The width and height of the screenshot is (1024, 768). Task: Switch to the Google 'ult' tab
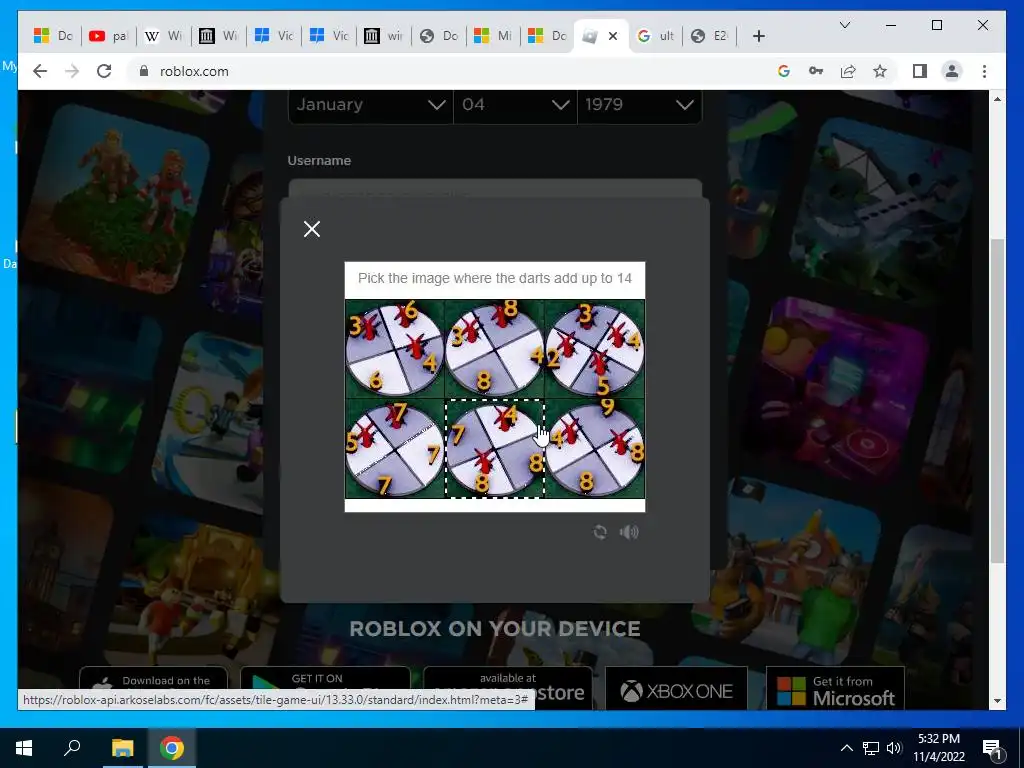656,36
